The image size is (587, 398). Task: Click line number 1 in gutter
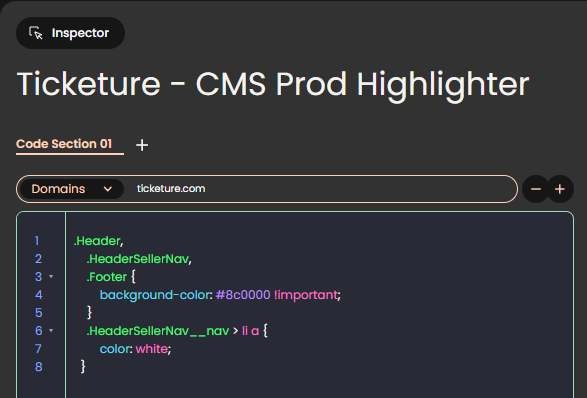37,241
